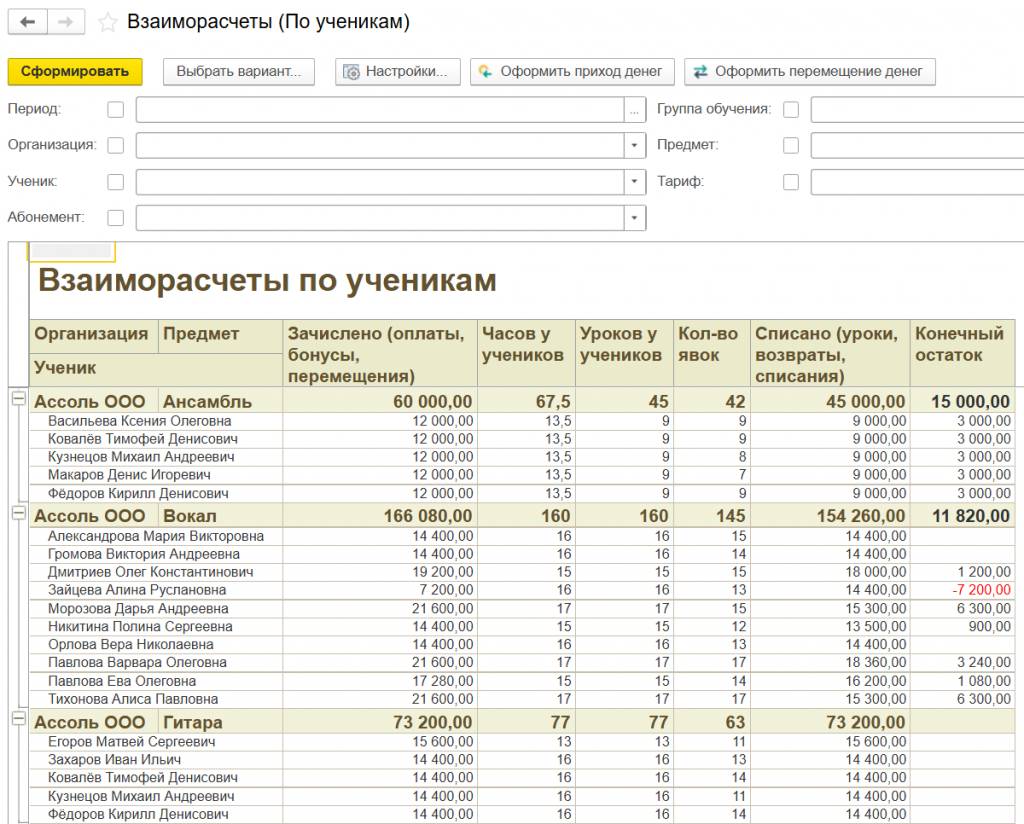Enable the Абонемент filter checkbox
The height and width of the screenshot is (824, 1024).
[116, 217]
